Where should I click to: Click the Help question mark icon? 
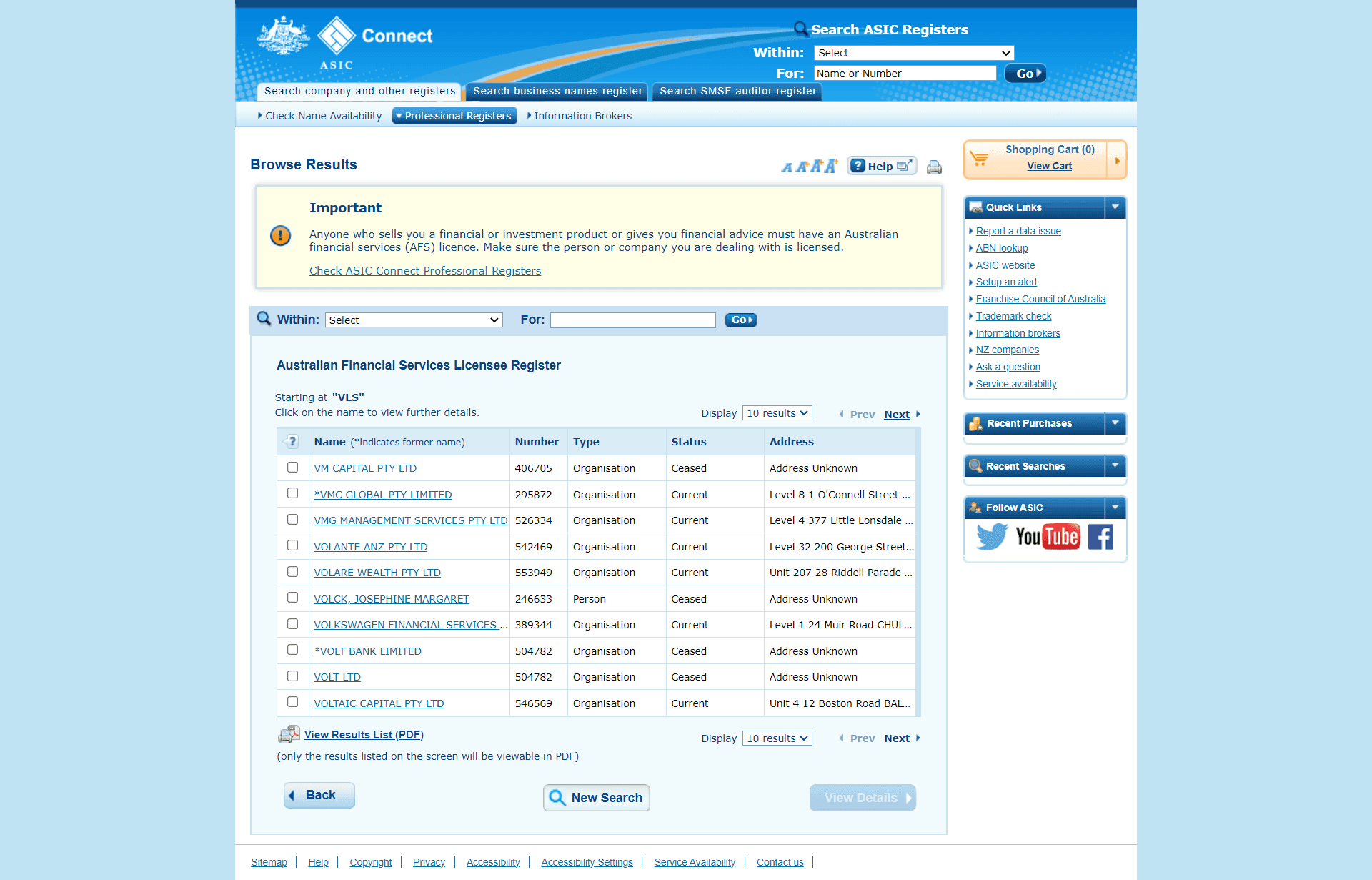pos(858,165)
